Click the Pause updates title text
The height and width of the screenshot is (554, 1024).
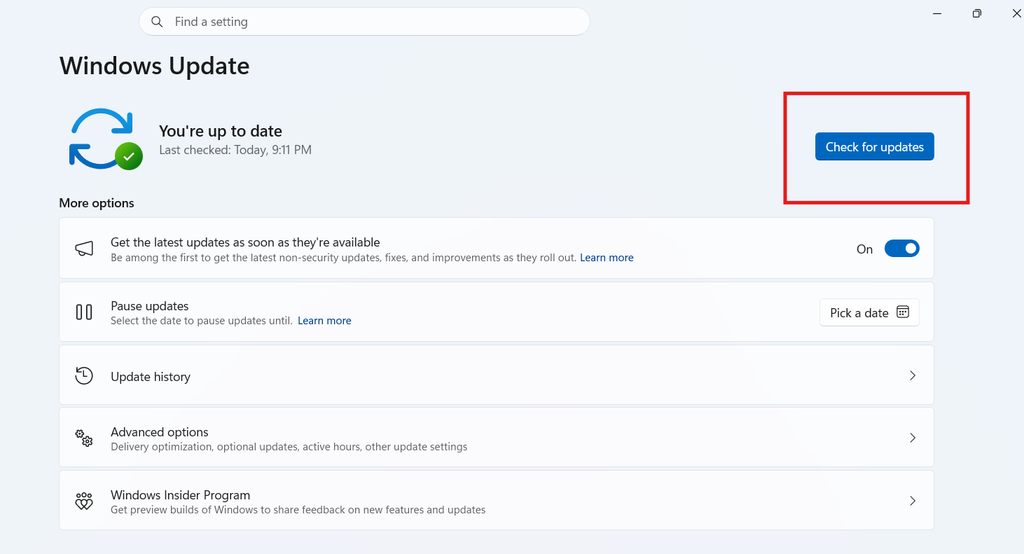tap(150, 306)
